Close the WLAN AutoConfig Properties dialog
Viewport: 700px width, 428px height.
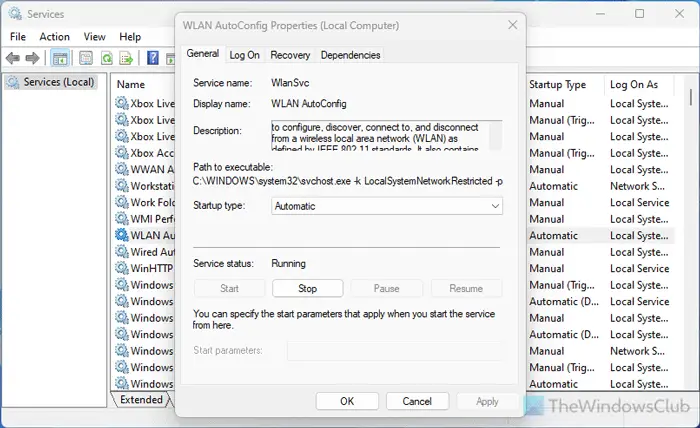click(x=512, y=25)
